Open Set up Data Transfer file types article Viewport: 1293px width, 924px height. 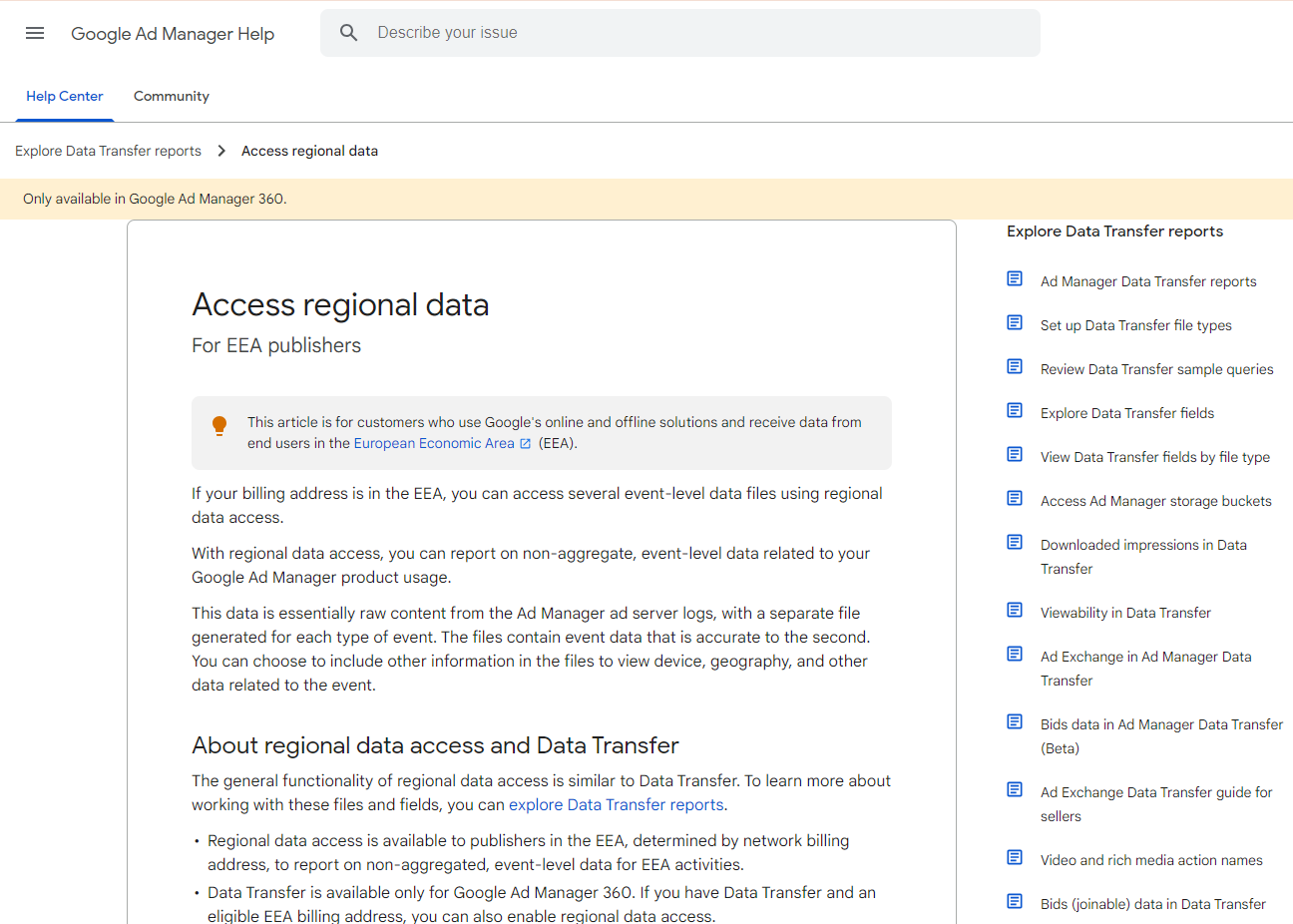tap(1136, 325)
